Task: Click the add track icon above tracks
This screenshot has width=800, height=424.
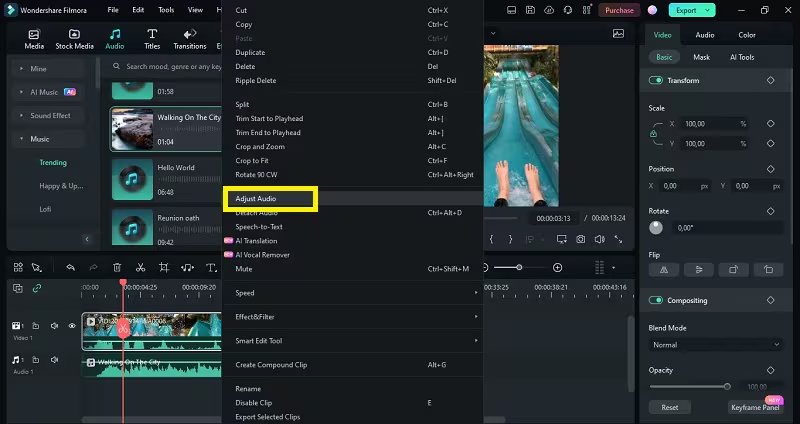Action: (x=18, y=288)
